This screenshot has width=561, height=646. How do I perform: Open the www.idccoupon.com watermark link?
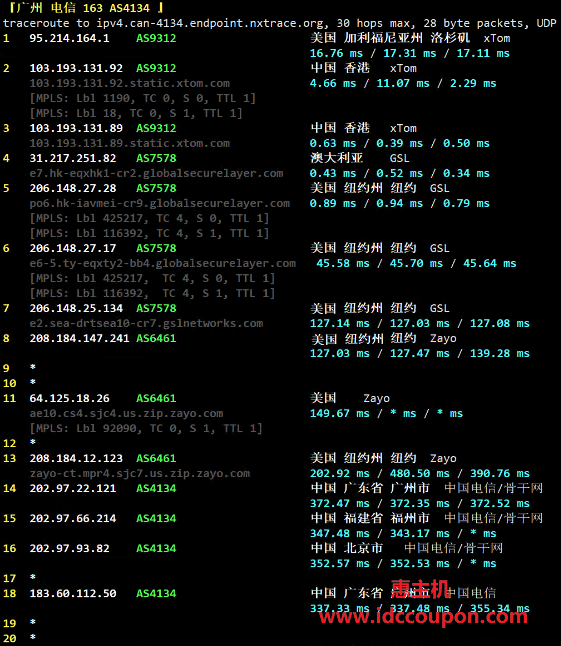click(423, 616)
